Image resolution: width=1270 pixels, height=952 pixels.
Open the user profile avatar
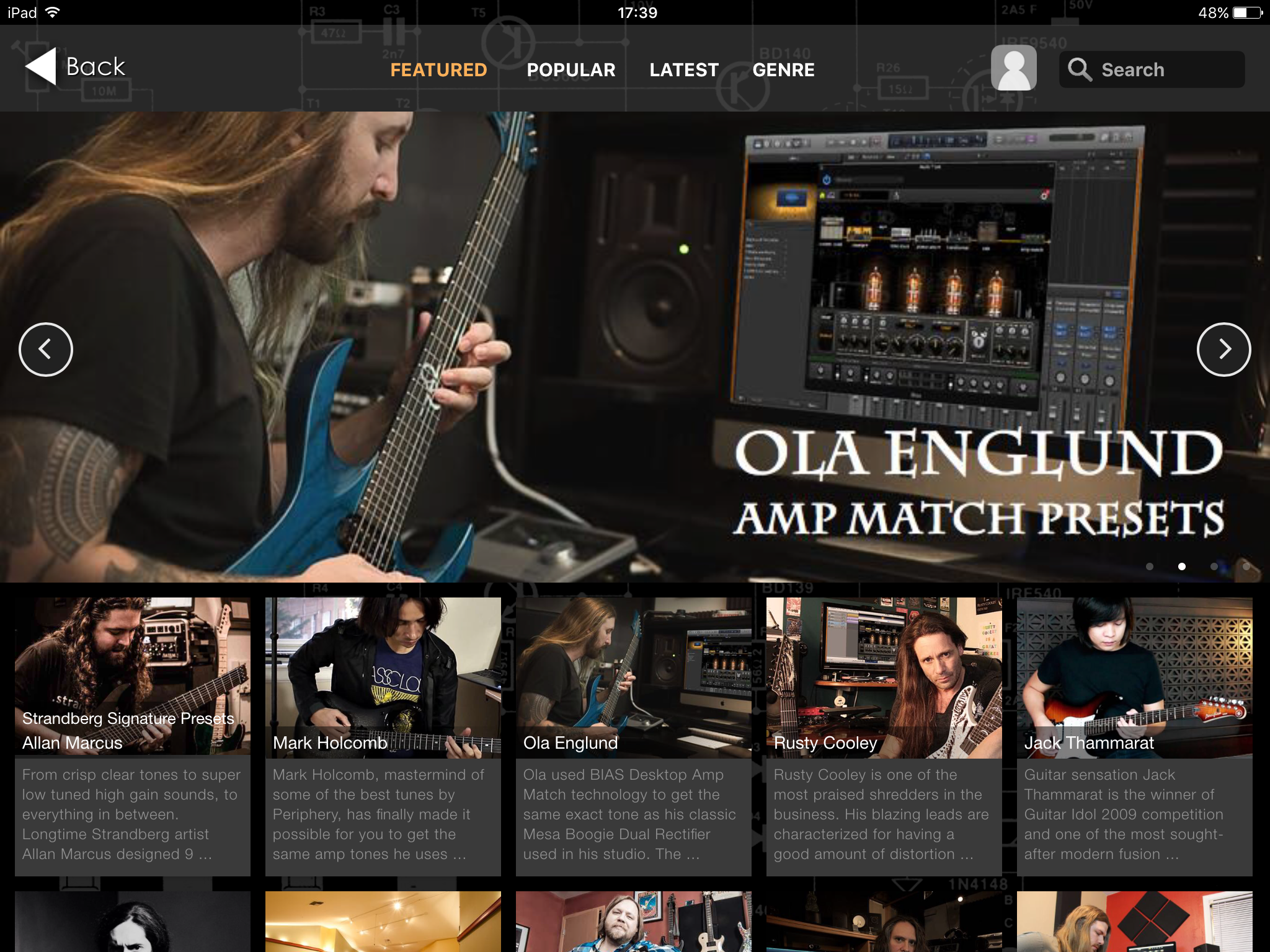click(1014, 68)
